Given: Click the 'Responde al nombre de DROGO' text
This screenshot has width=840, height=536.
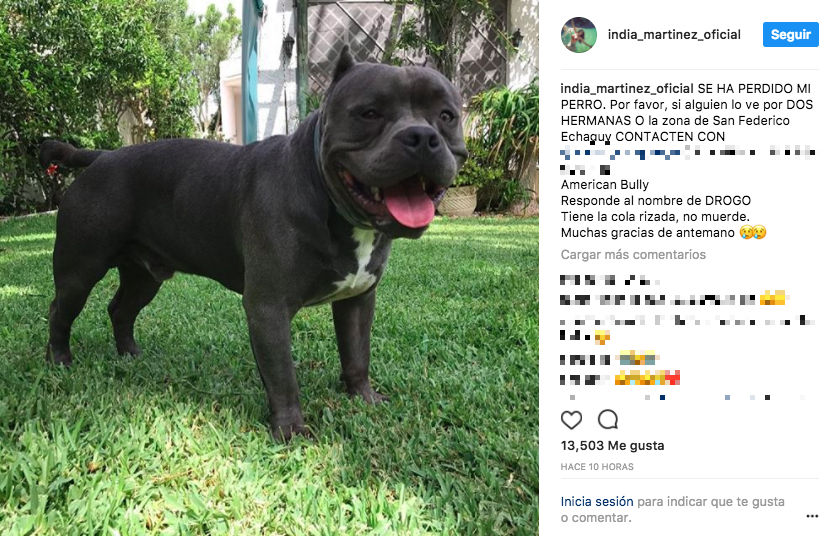Looking at the screenshot, I should (656, 201).
